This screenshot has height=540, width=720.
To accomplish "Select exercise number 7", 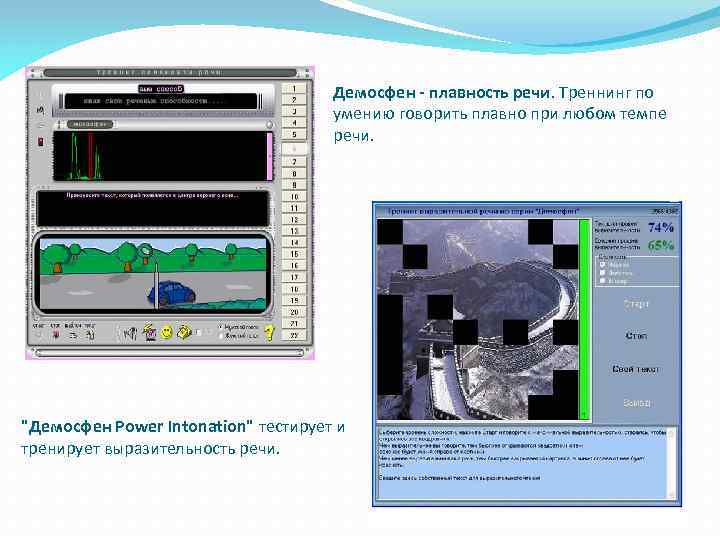I will click(294, 162).
